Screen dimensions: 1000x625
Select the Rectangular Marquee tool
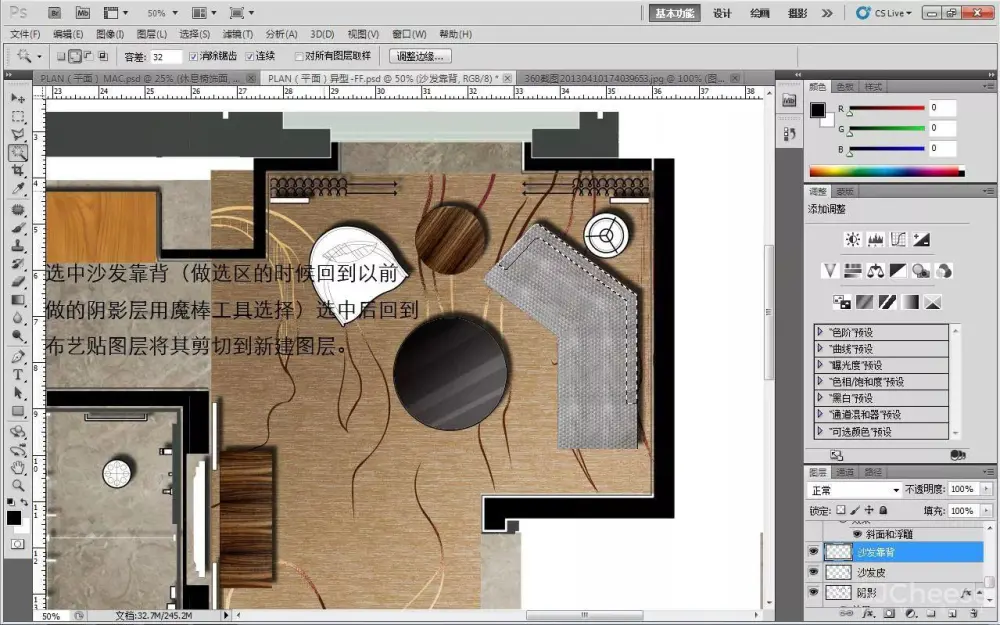tap(18, 117)
